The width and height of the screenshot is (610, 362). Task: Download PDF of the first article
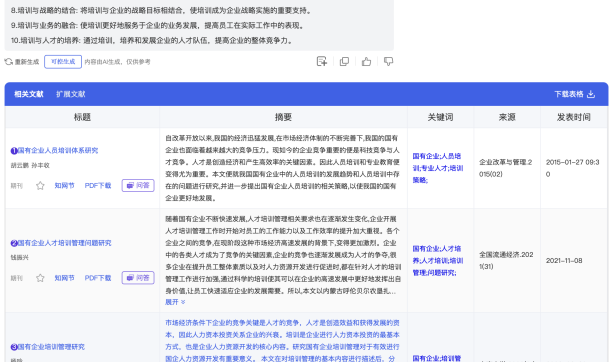pos(98,185)
